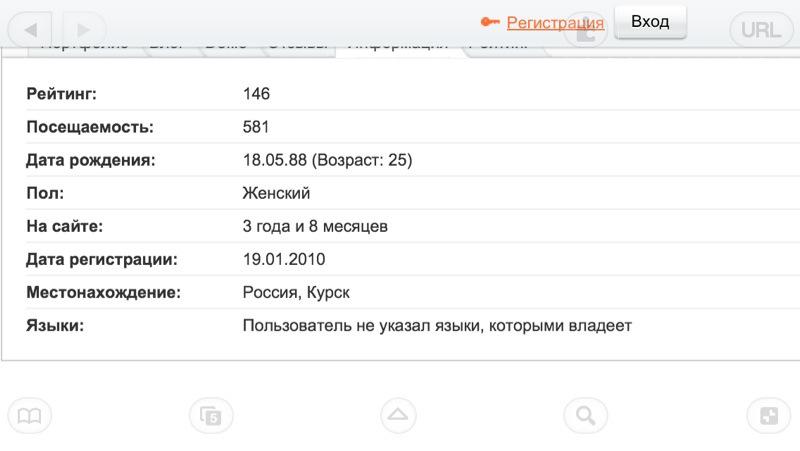
Task: Open the URL address entry button
Action: click(761, 29)
